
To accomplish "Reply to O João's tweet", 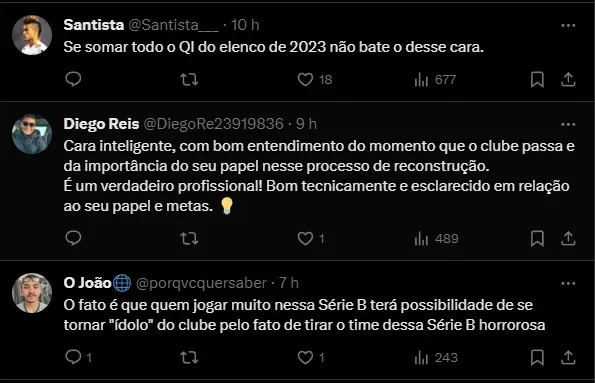I will 78,357.
